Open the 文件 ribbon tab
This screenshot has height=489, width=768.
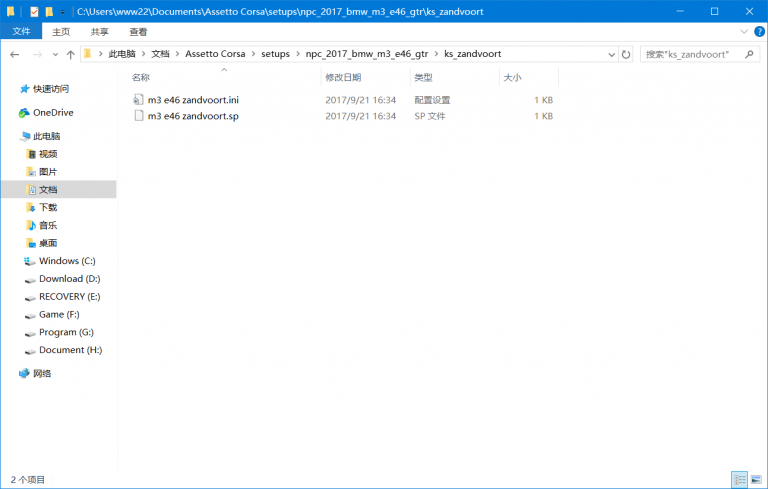click(x=21, y=31)
